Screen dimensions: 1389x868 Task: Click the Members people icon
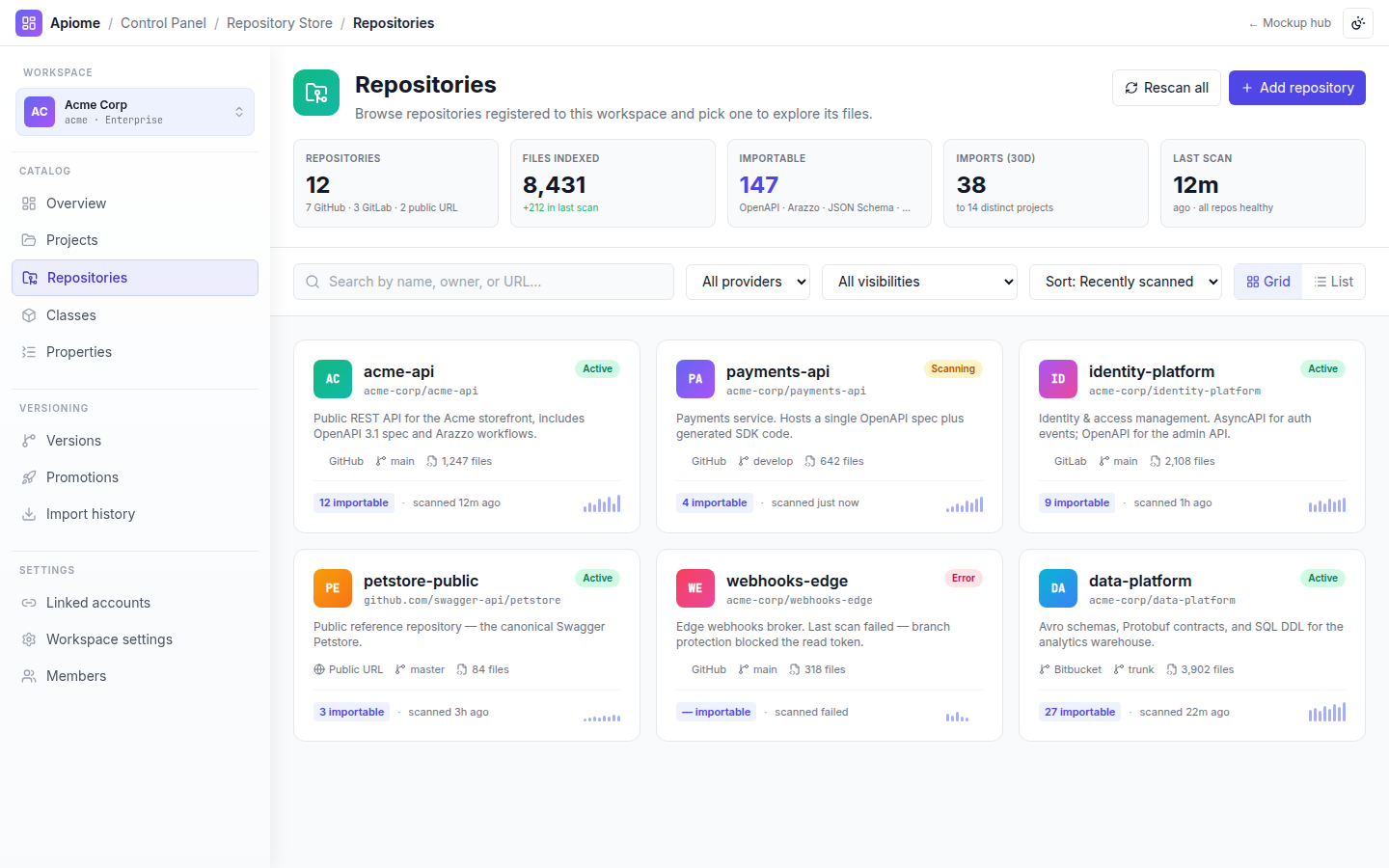click(29, 676)
